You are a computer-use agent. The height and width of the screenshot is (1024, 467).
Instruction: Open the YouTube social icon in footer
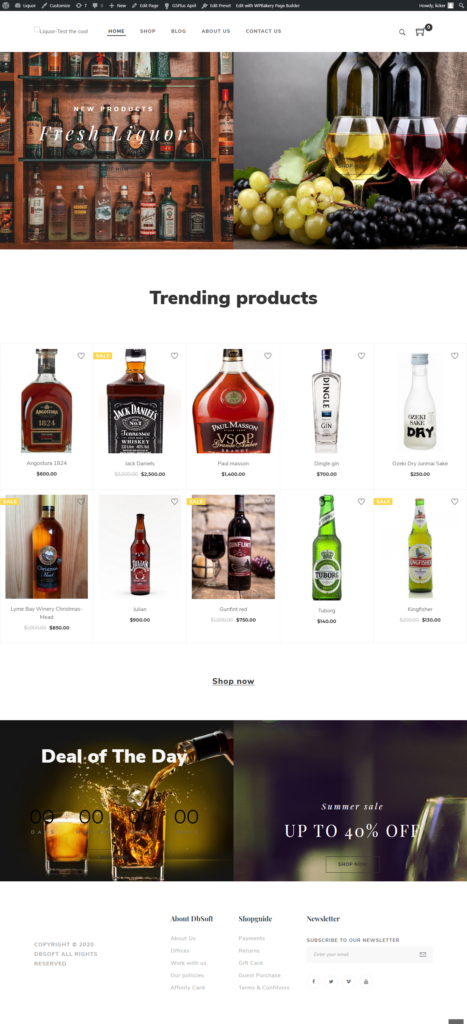click(x=366, y=981)
